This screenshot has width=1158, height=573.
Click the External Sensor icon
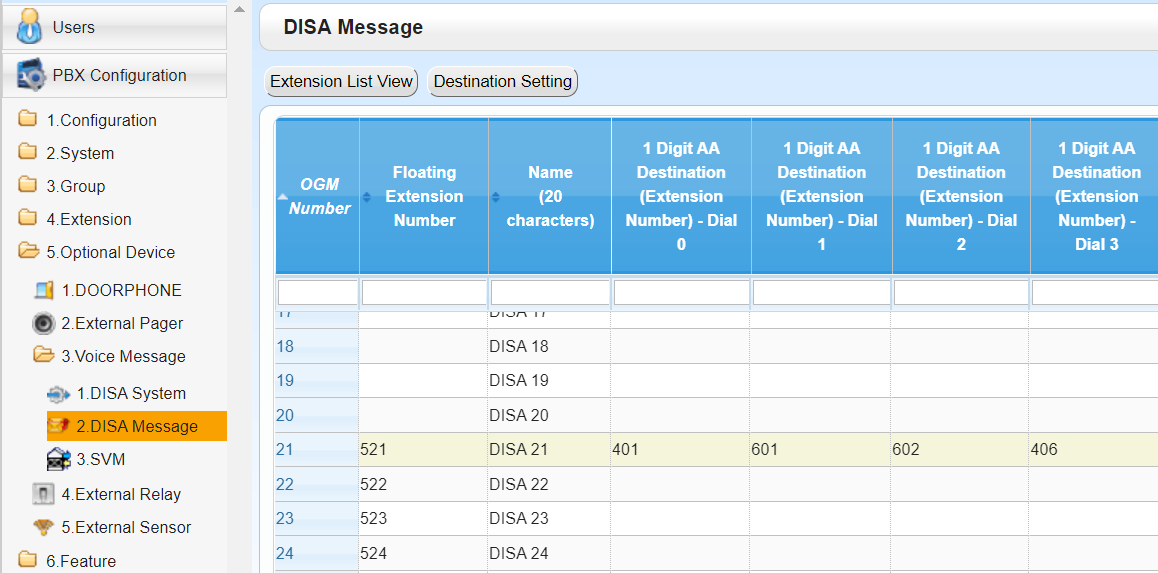coord(44,527)
